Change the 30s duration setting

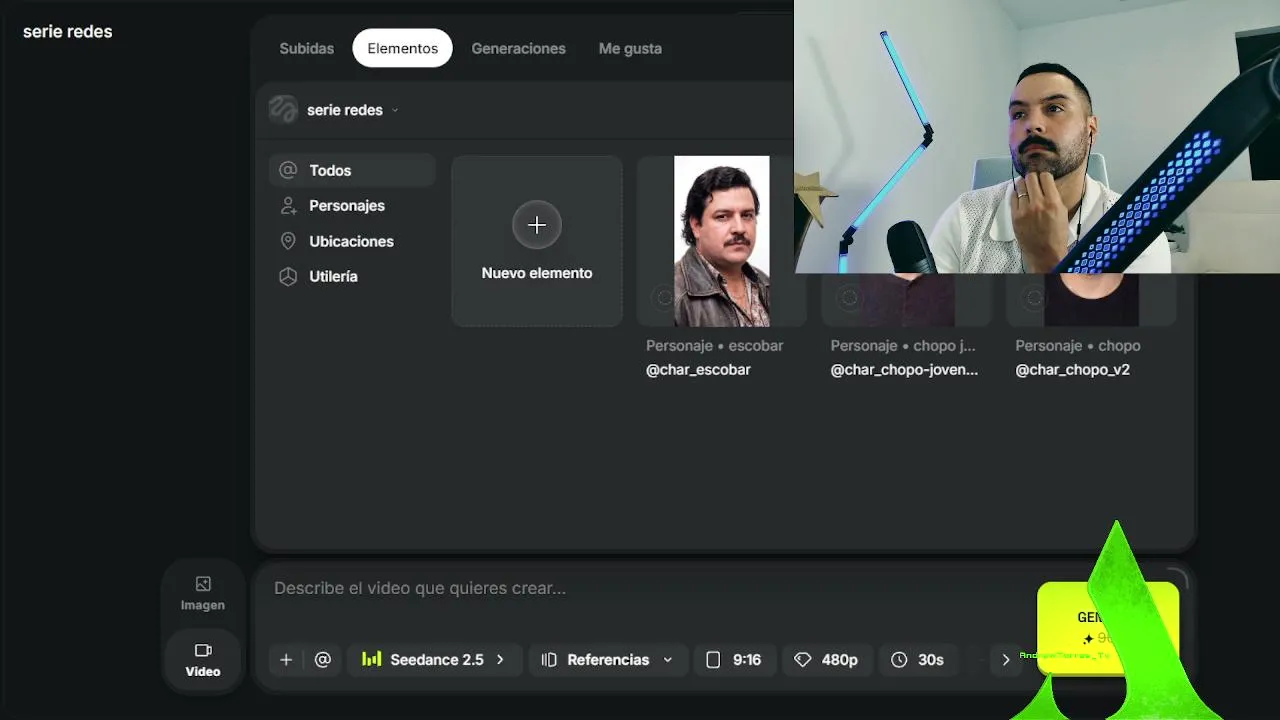pos(918,660)
